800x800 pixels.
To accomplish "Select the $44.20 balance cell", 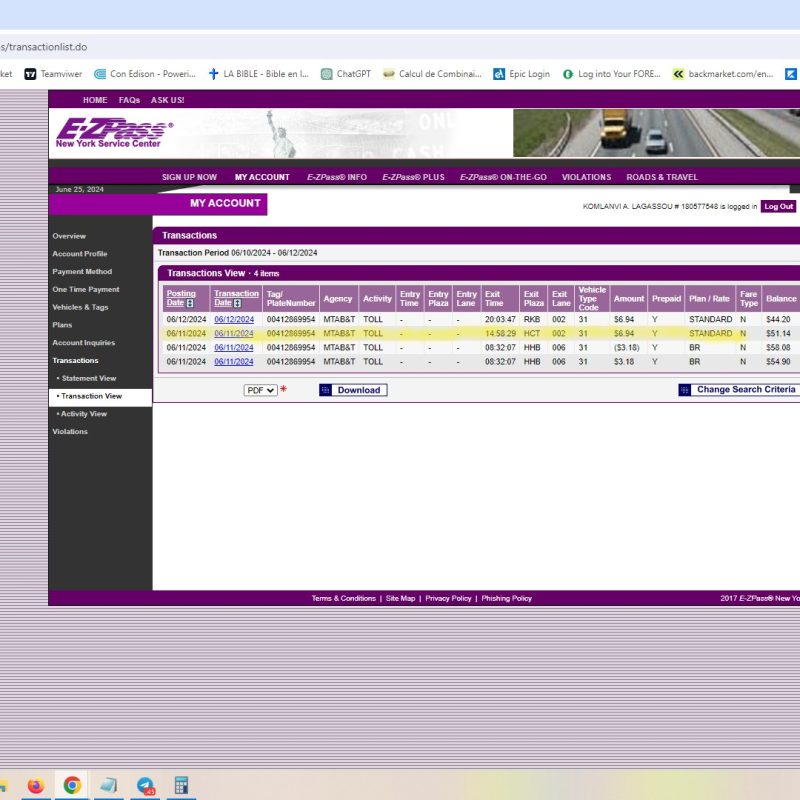I will [778, 319].
